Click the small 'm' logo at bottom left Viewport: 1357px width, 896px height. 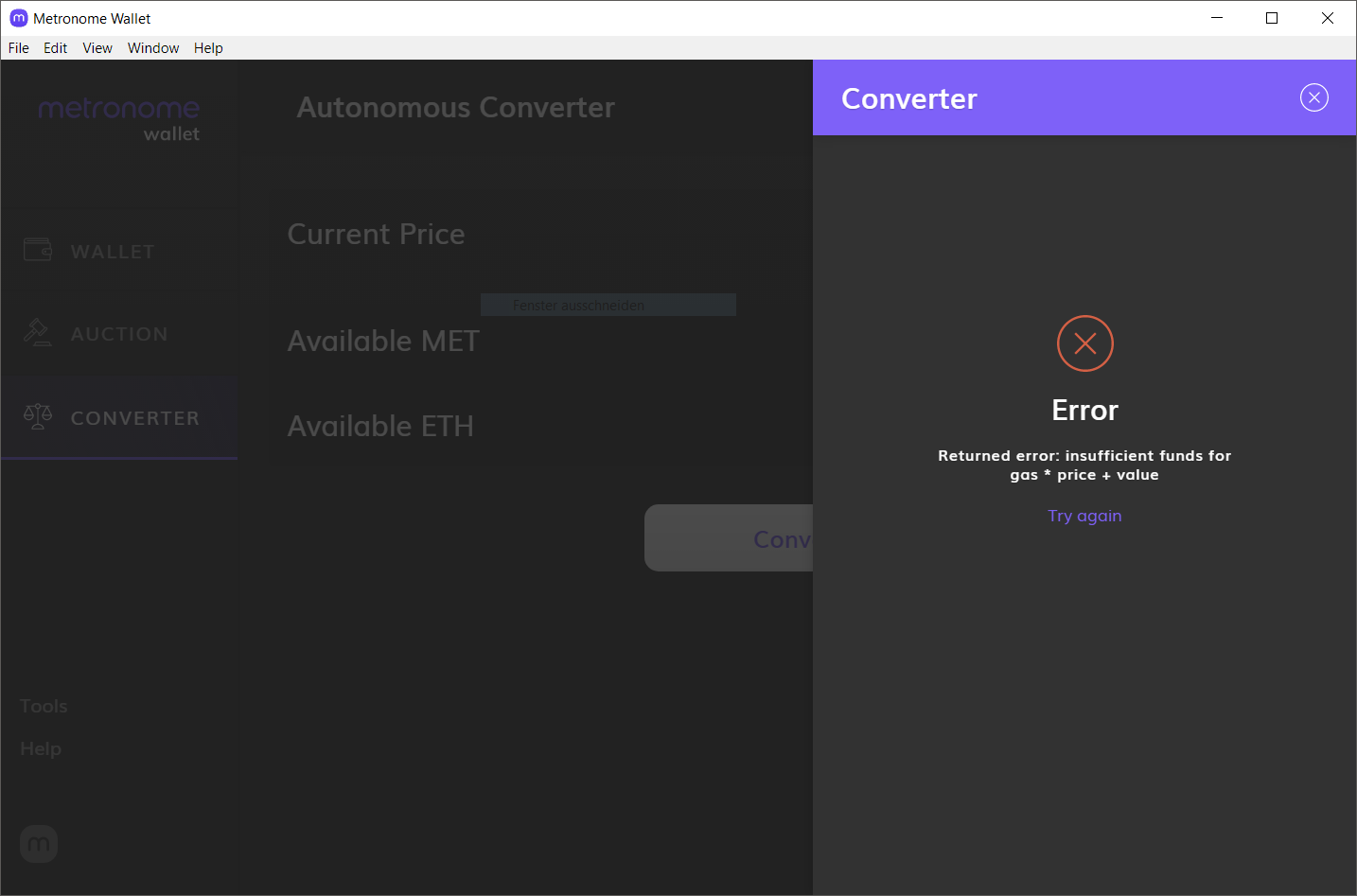tap(38, 843)
